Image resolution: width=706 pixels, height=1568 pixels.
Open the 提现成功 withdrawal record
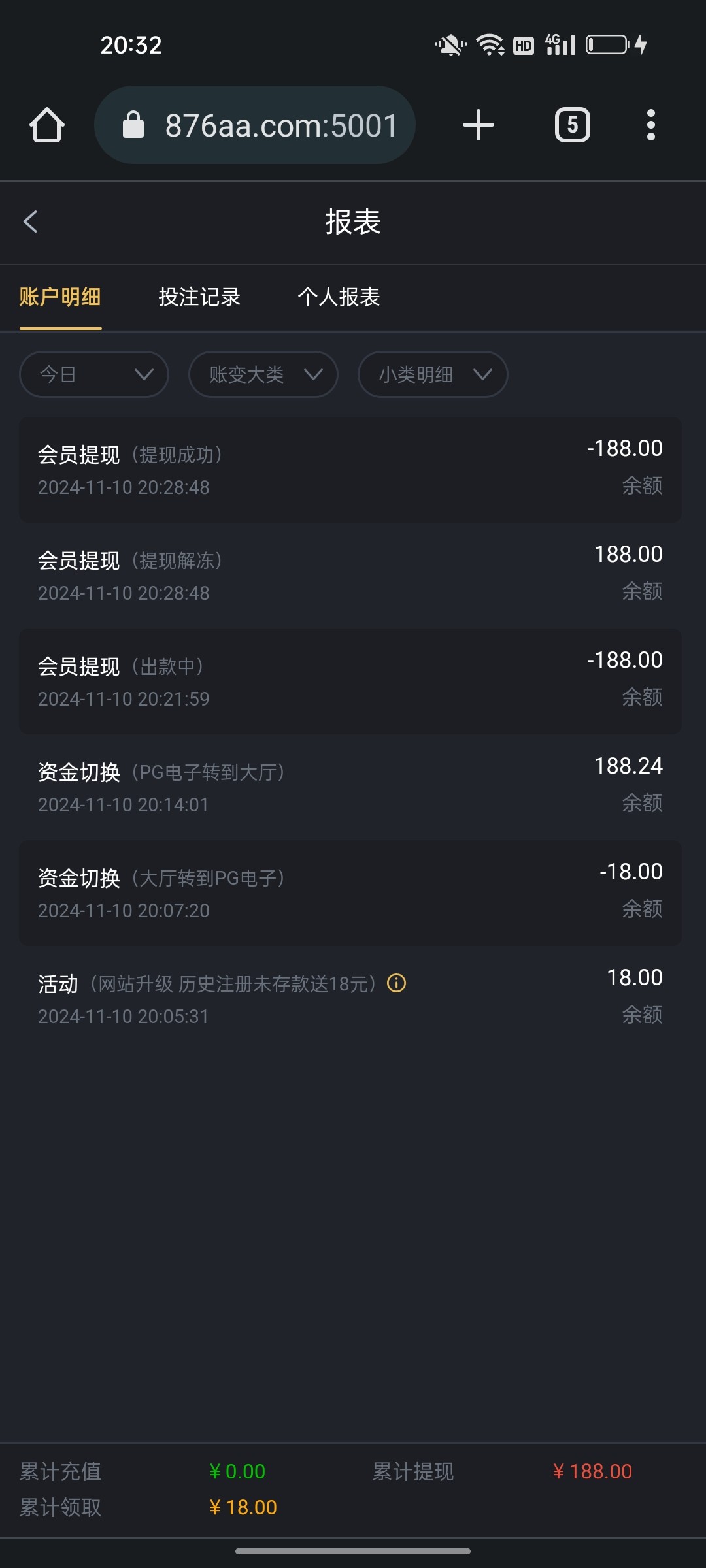coord(350,470)
